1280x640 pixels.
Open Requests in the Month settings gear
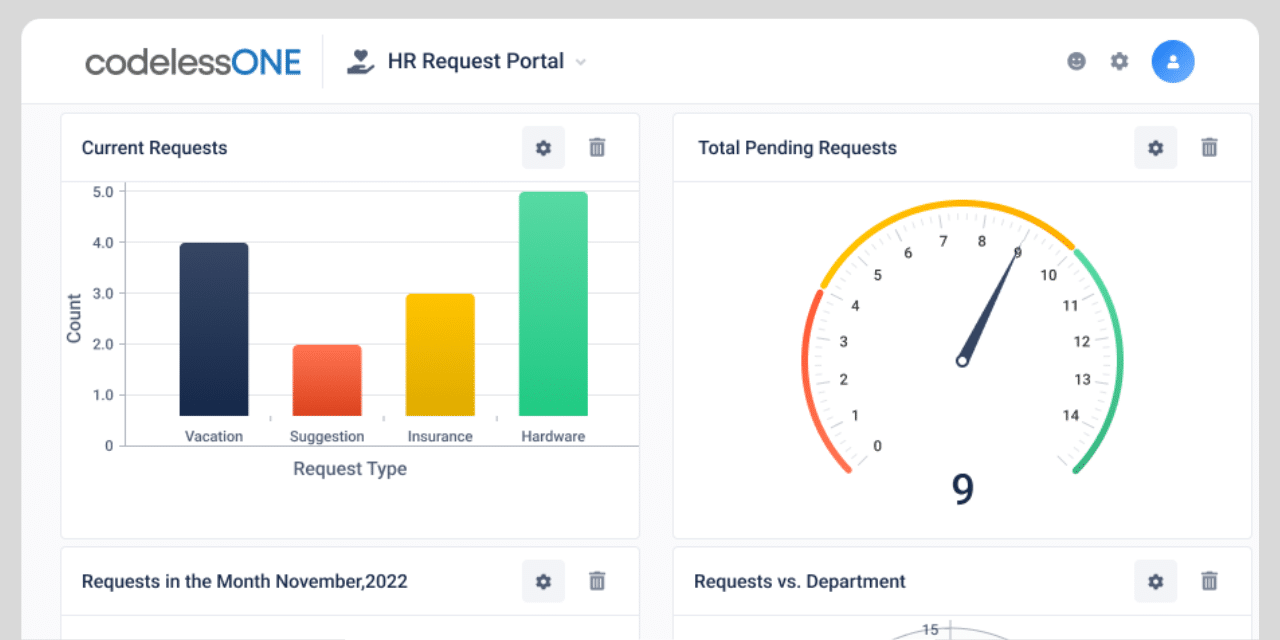543,581
